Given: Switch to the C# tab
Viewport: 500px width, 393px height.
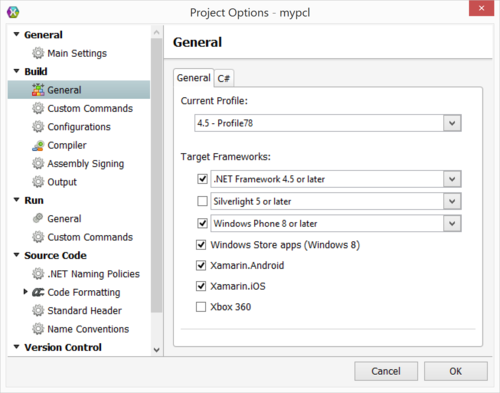Looking at the screenshot, I should pyautogui.click(x=224, y=78).
